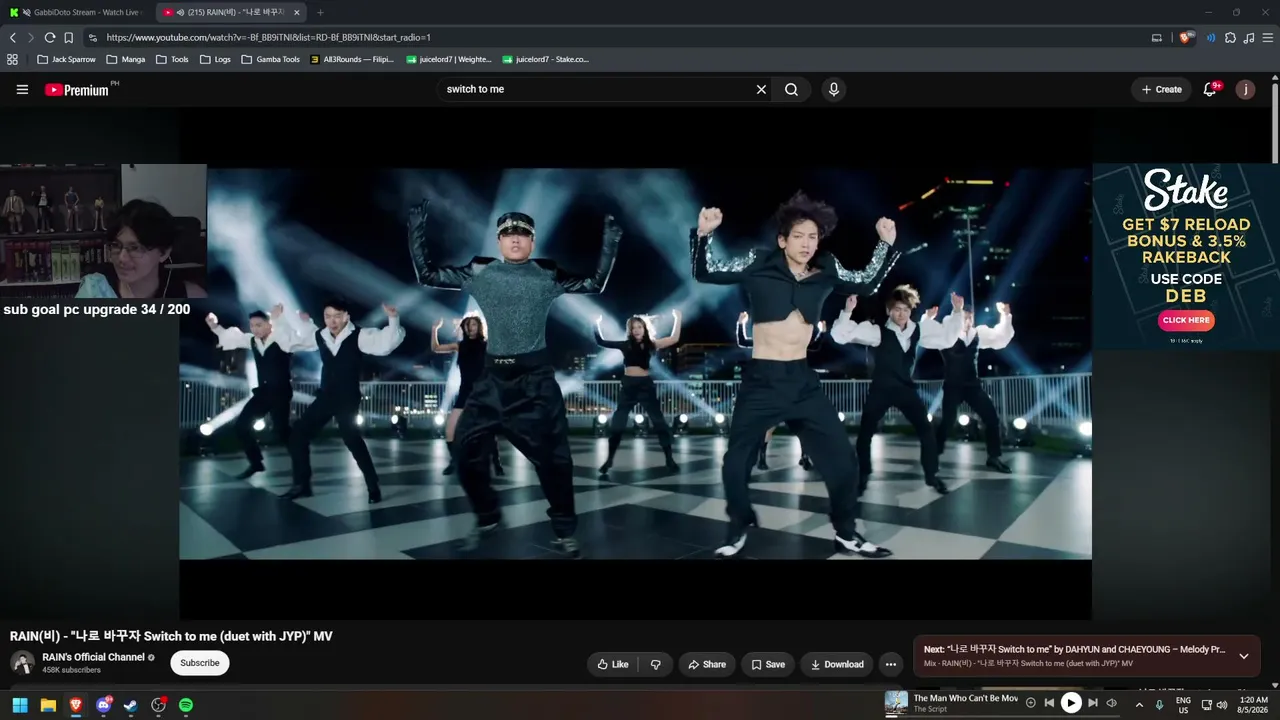Screen dimensions: 1280x720
Task: Start voice search with the microphone
Action: point(834,89)
